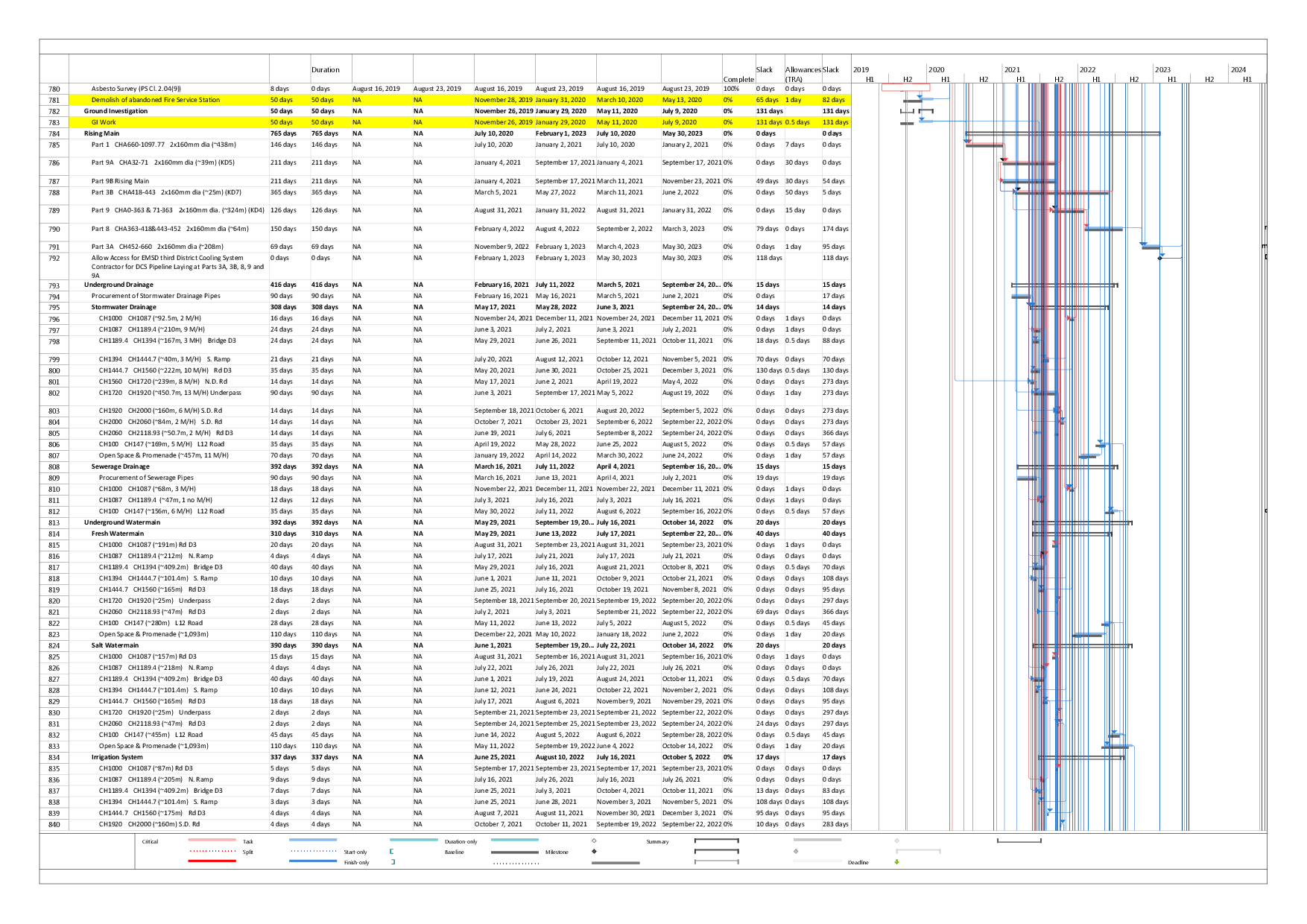
Task: Select the 'Start-only' legend label
Action: [355, 852]
